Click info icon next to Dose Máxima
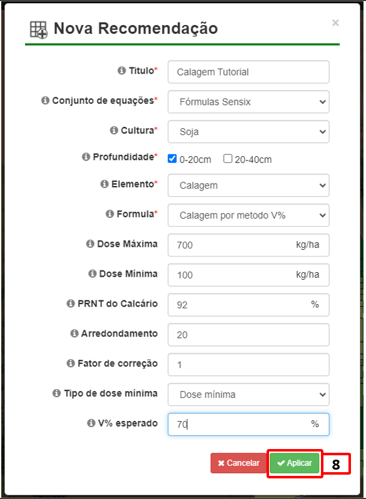This screenshot has height=499, width=366. (90, 244)
